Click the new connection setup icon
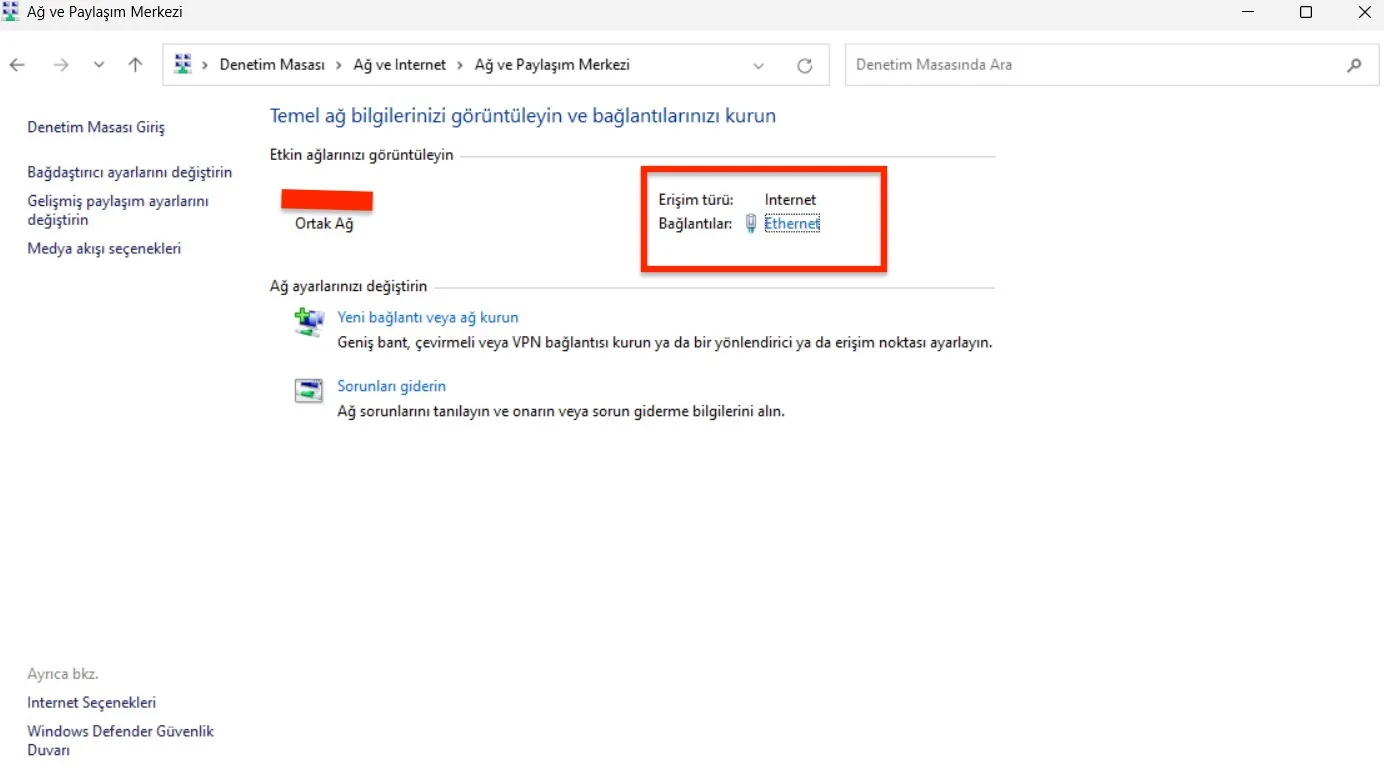Screen dimensions: 1384x776 [309, 321]
